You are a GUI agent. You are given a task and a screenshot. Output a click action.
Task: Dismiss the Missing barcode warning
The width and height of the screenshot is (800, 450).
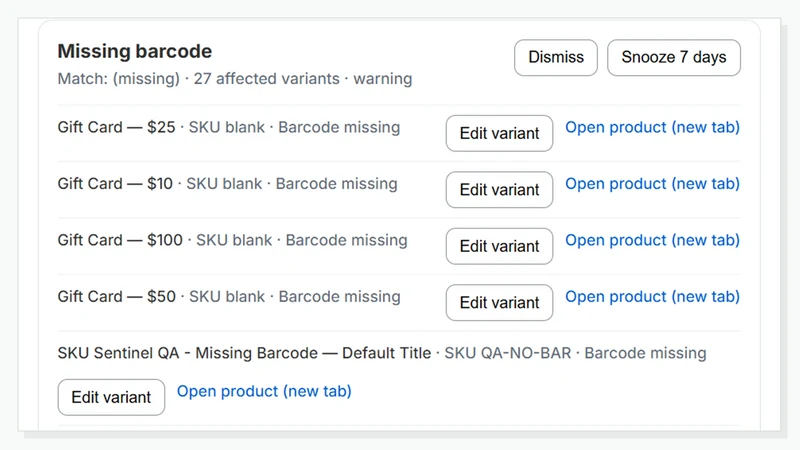tap(556, 58)
